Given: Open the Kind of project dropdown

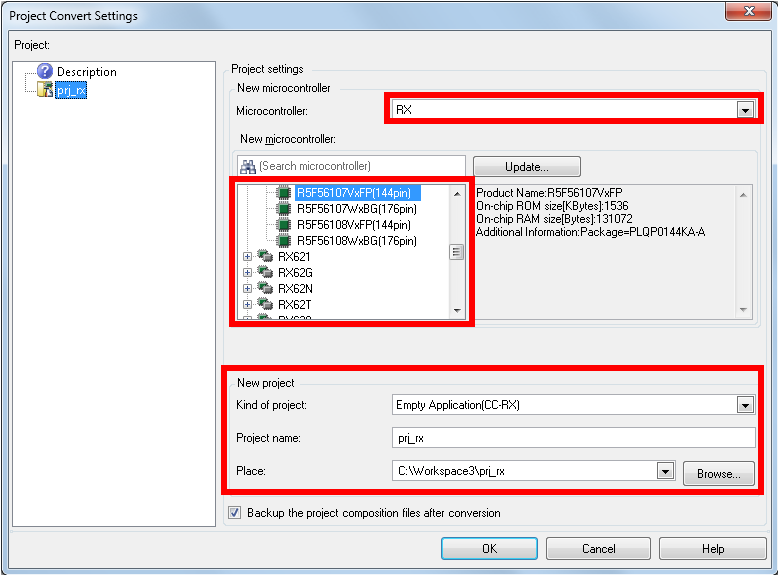Looking at the screenshot, I should click(744, 405).
